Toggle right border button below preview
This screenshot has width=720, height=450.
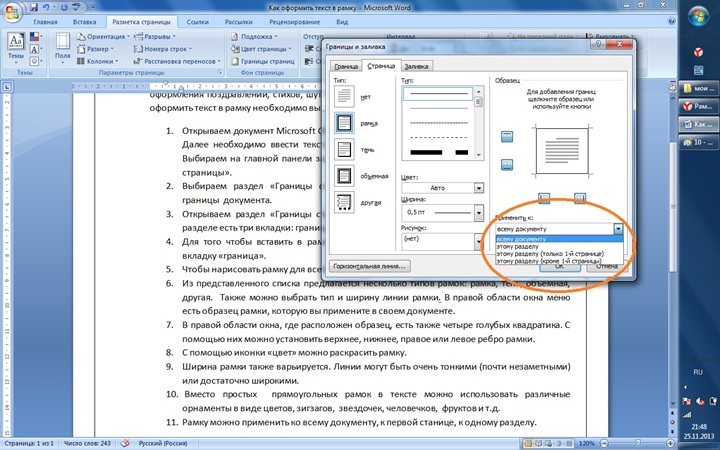click(x=580, y=198)
